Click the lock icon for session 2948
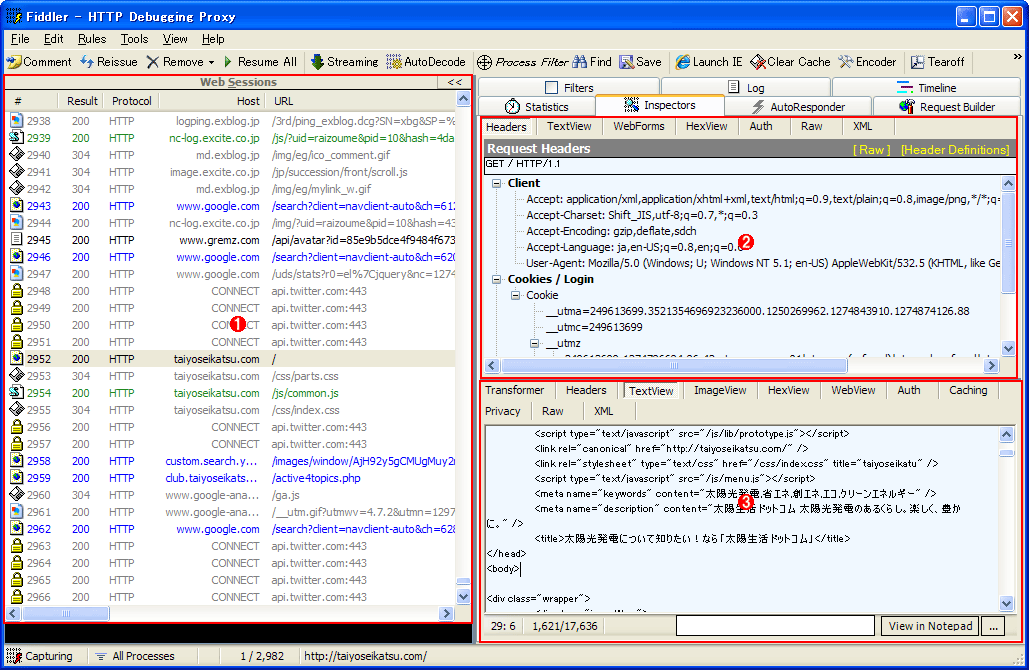 click(16, 290)
